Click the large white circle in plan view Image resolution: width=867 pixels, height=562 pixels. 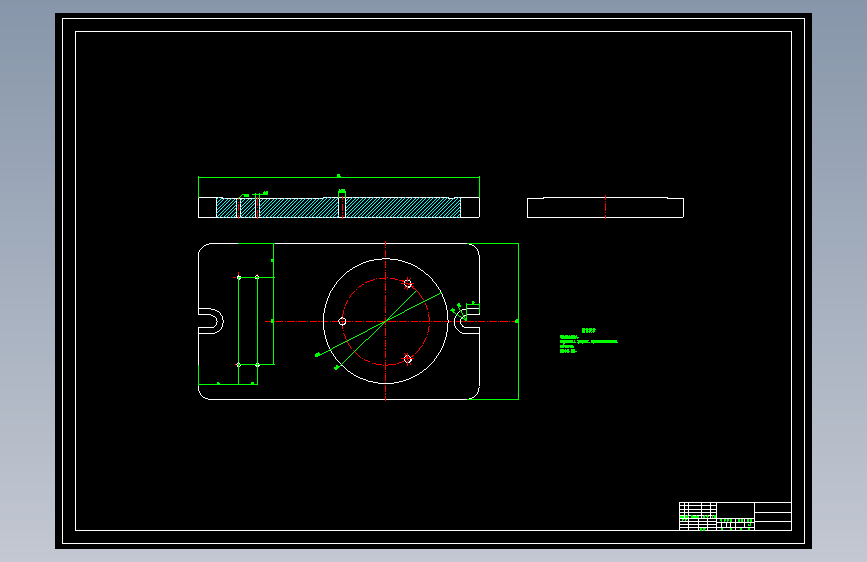[385, 321]
